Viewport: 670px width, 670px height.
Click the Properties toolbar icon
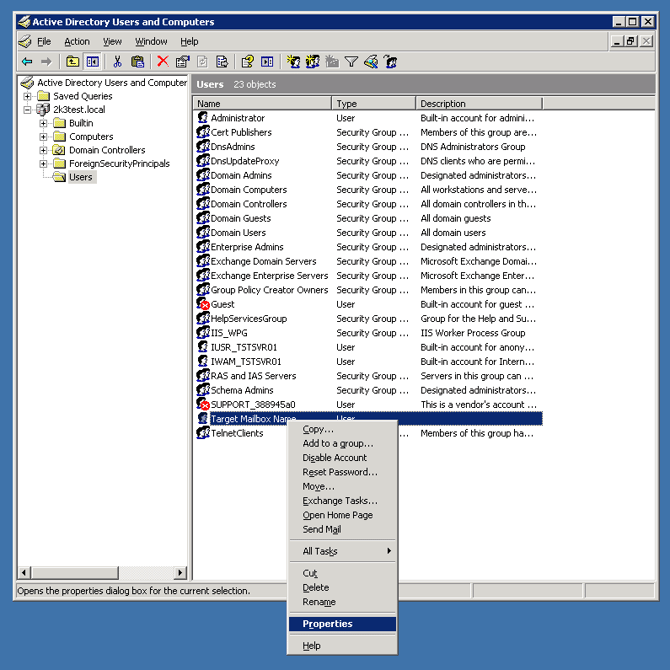pos(182,62)
